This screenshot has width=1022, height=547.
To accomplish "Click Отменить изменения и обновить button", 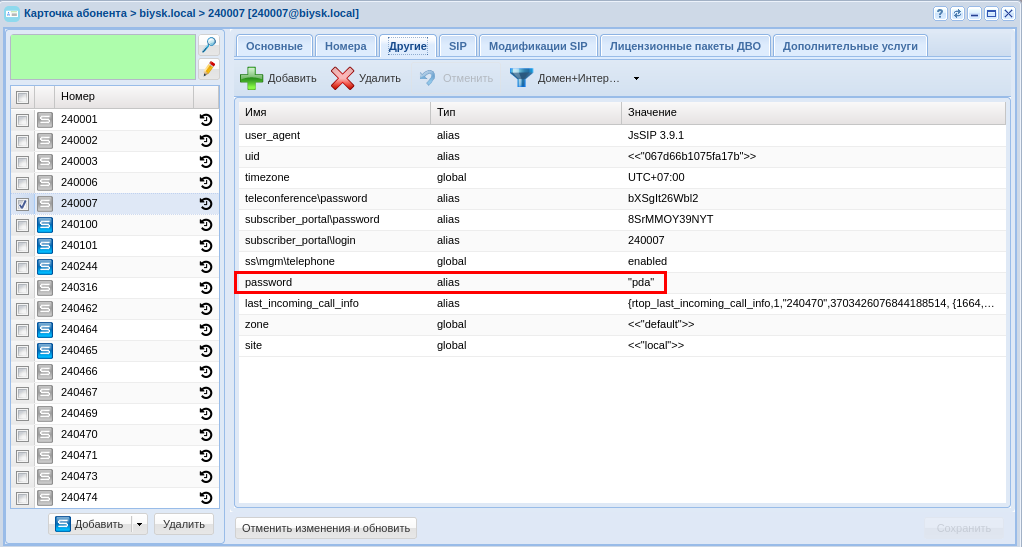I will (326, 528).
